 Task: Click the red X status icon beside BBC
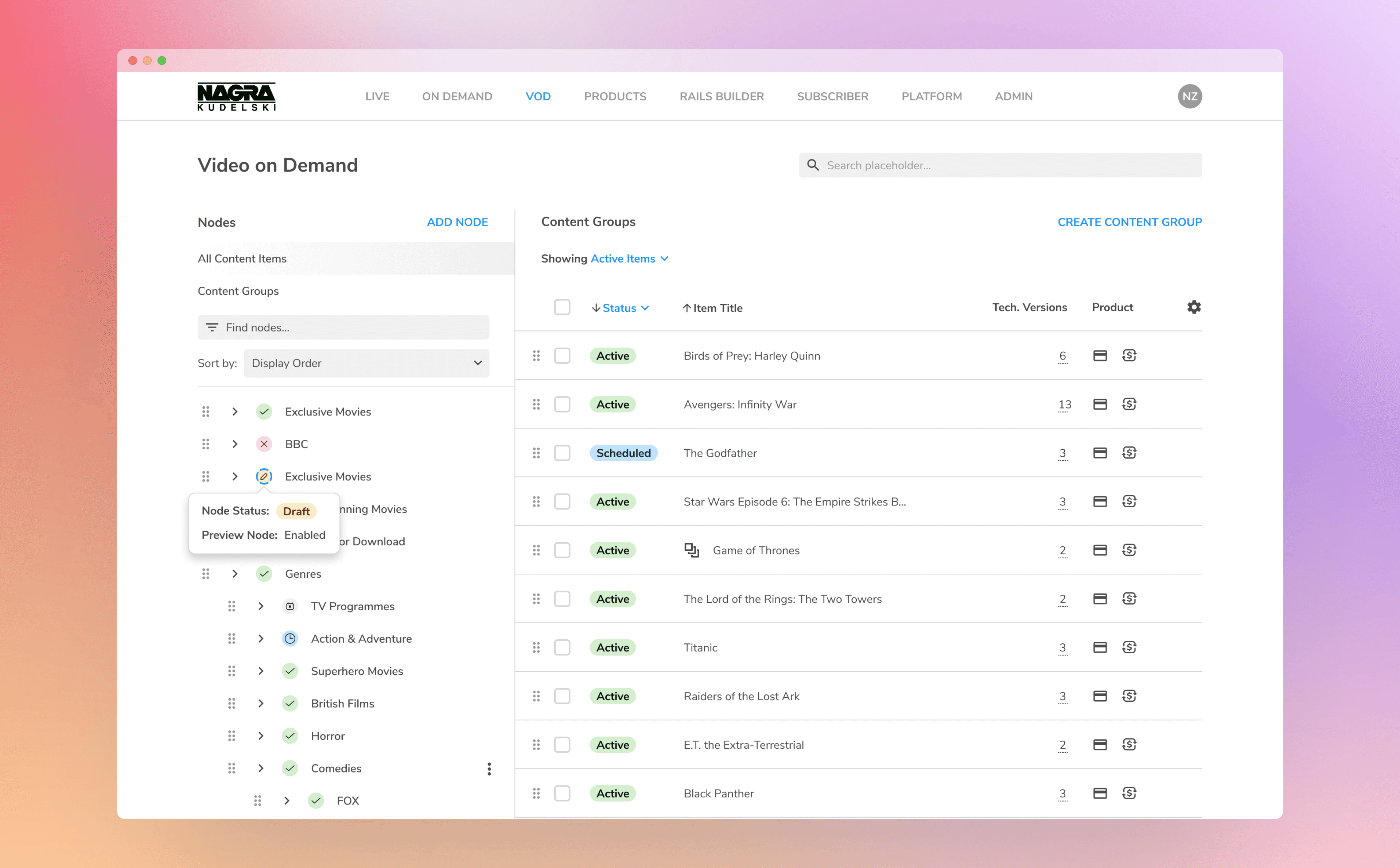click(x=264, y=444)
